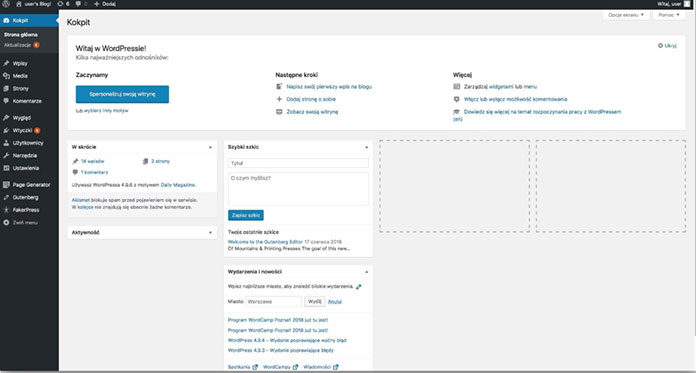696x373 pixels.
Task: Open WordPress 4.9.4 release news link
Action: 287,341
